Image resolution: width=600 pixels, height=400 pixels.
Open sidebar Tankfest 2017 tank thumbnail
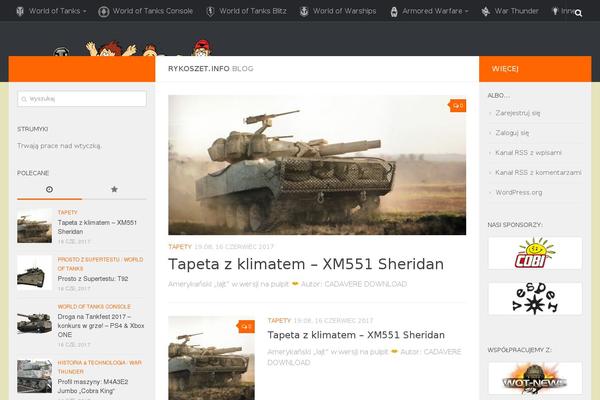[x=34, y=320]
